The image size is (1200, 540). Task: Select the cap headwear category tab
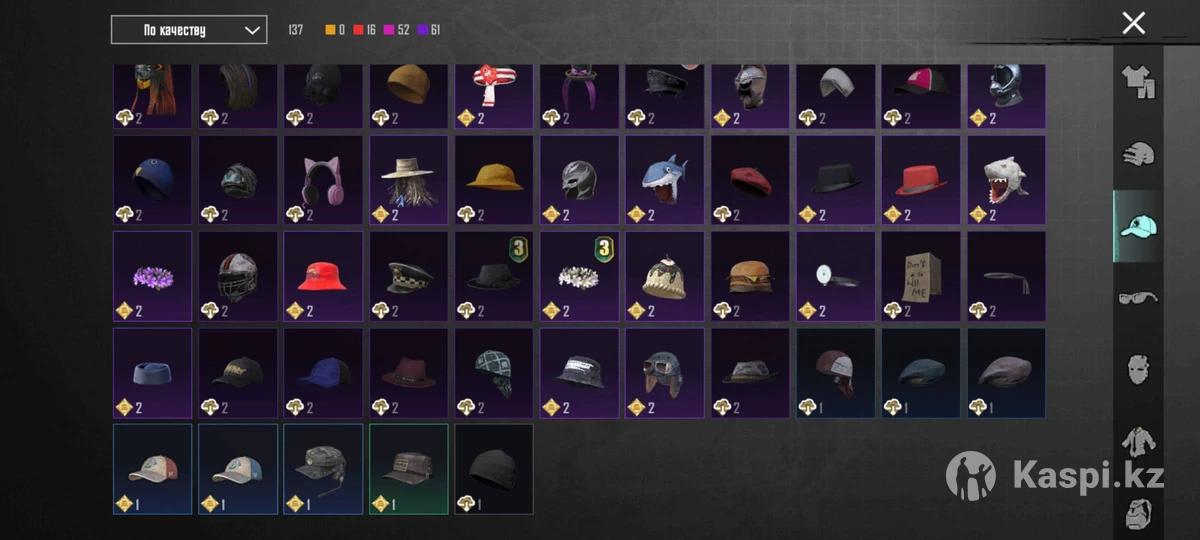click(1138, 226)
